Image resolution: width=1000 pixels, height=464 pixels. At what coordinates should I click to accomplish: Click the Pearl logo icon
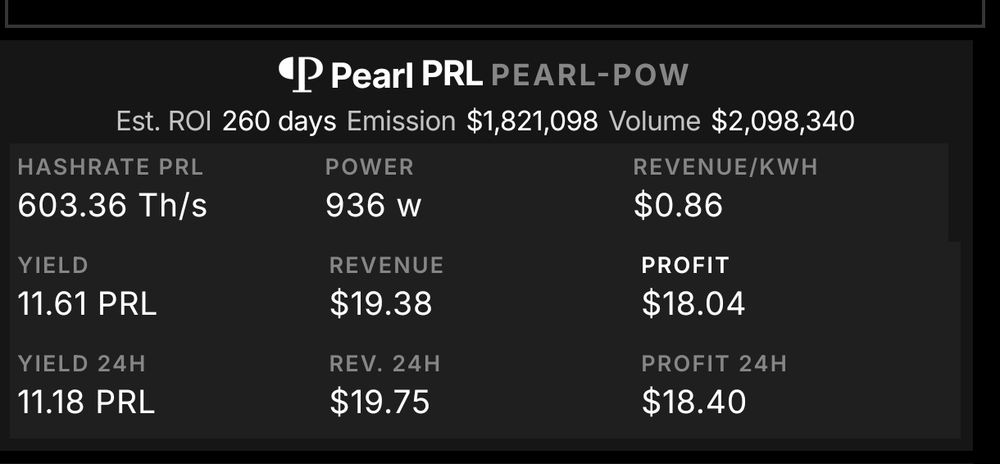tap(300, 74)
